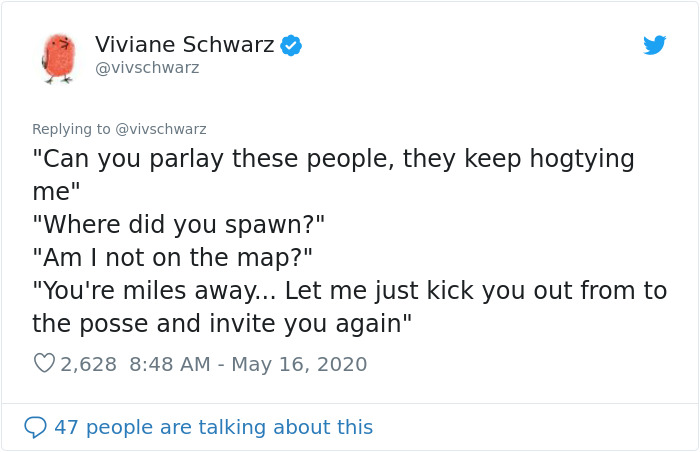Open "47 people are talking about this"

213,427
